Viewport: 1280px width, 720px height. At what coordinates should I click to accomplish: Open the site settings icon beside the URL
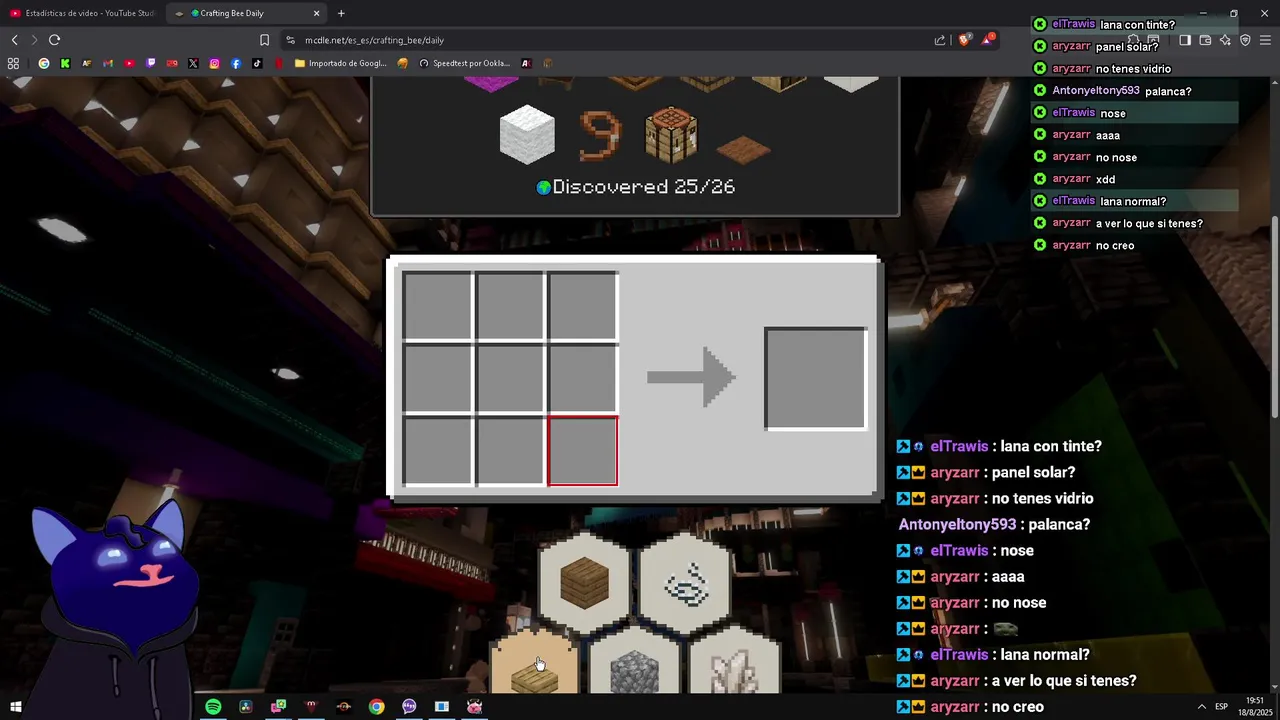290,40
